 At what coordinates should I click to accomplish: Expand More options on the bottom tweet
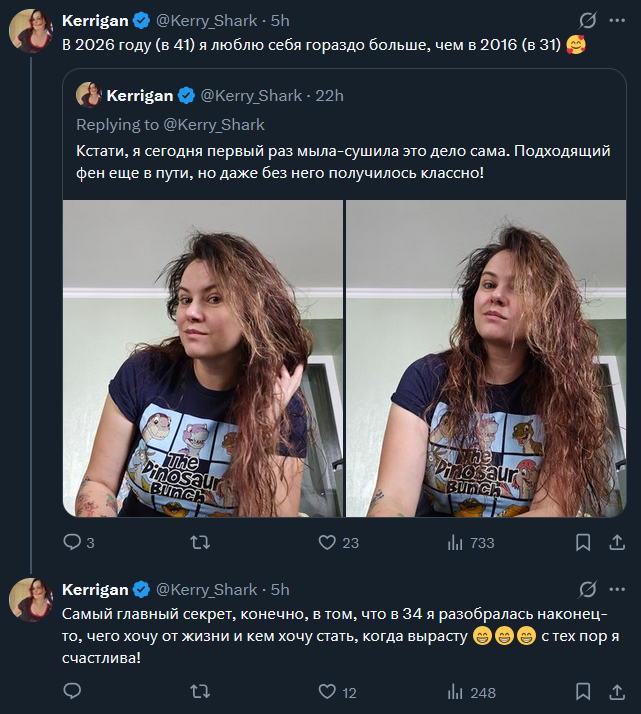point(618,589)
